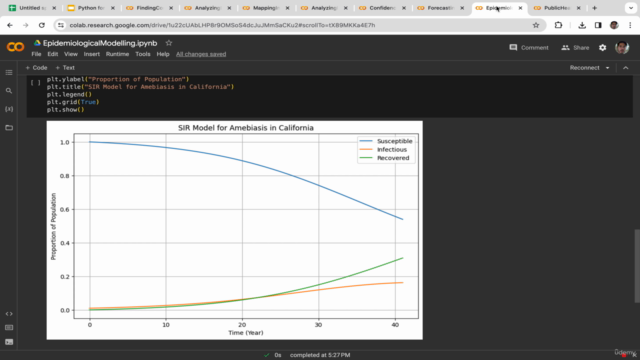Click the plt.grid(True) code line
This screenshot has width=640, height=360.
tap(73, 102)
